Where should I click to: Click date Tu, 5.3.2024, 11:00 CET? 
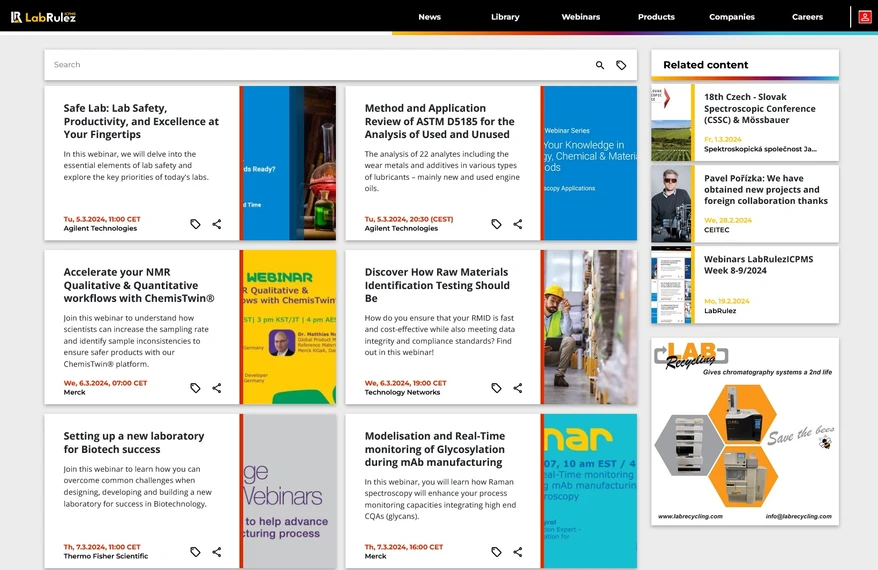click(102, 219)
